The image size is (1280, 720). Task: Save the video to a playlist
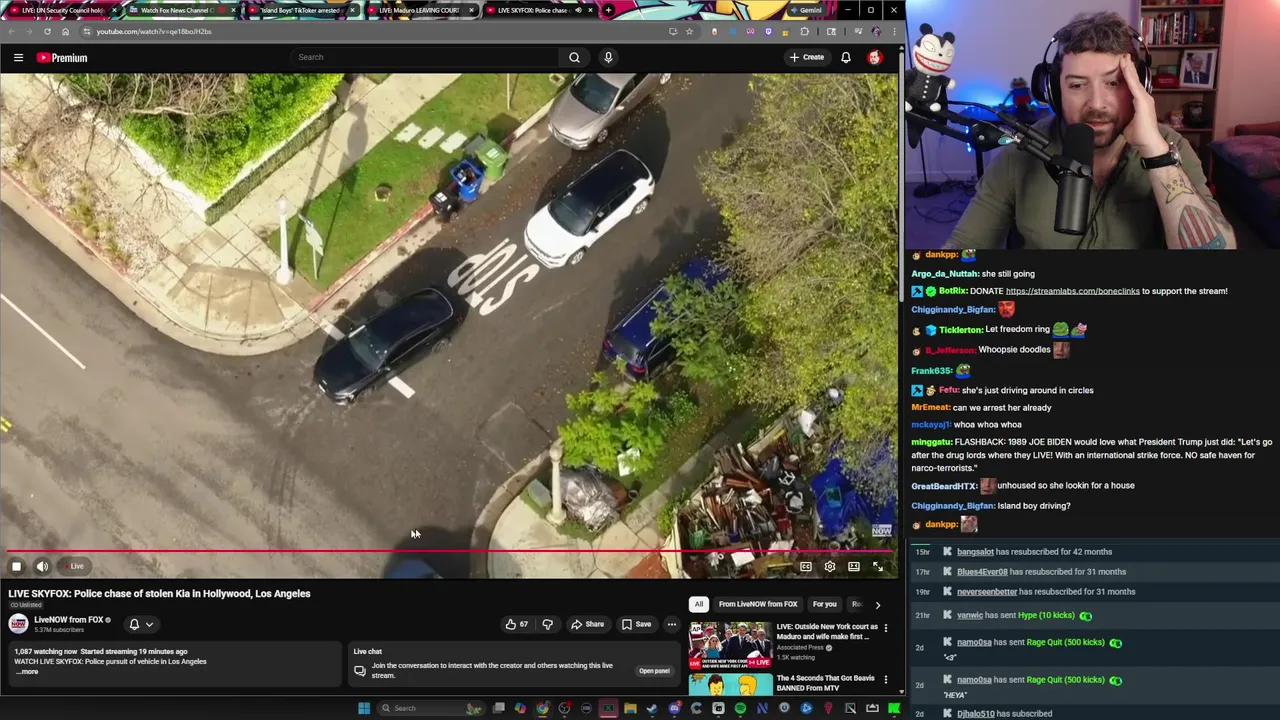(636, 624)
